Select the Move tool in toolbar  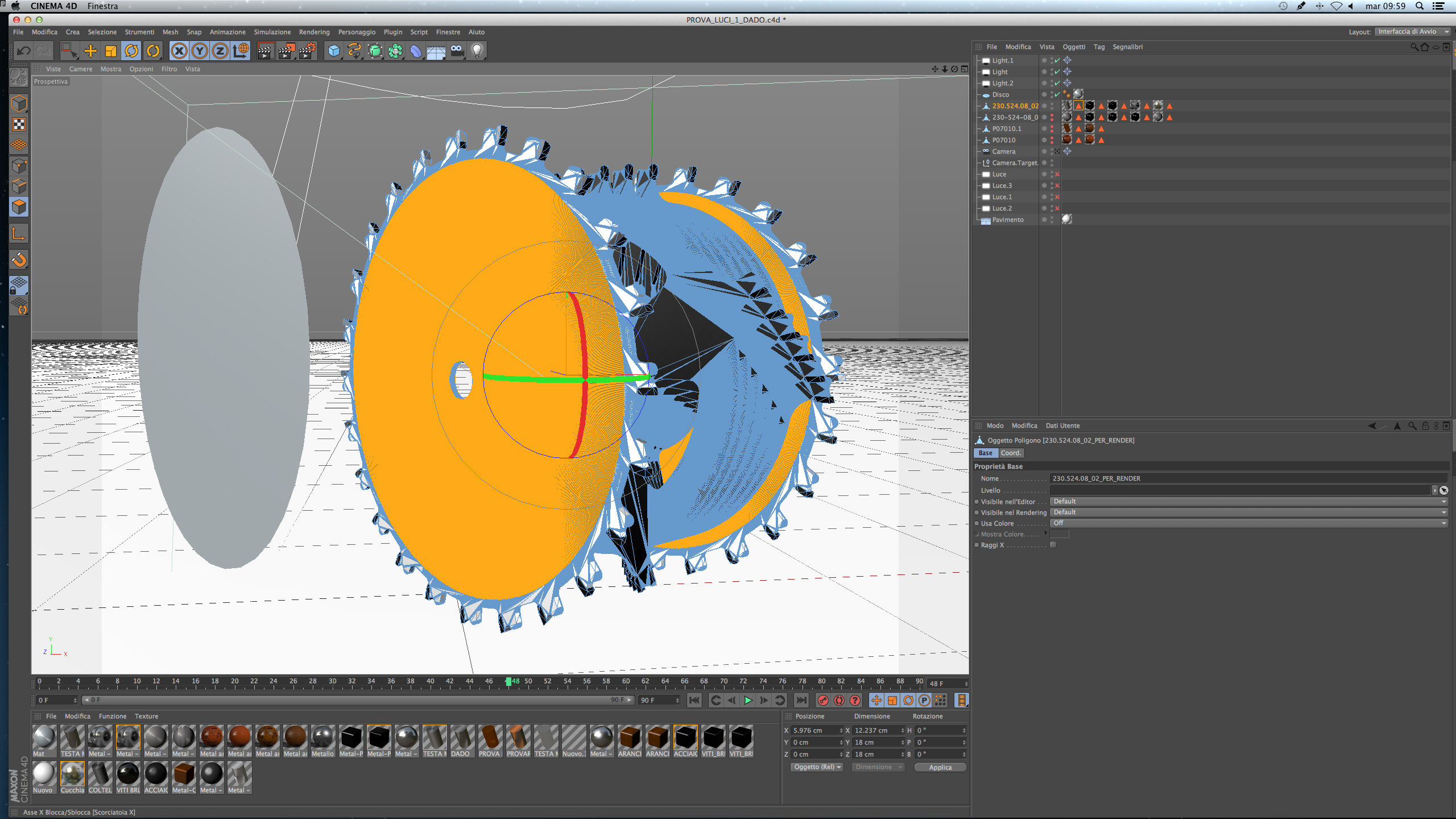(90, 51)
